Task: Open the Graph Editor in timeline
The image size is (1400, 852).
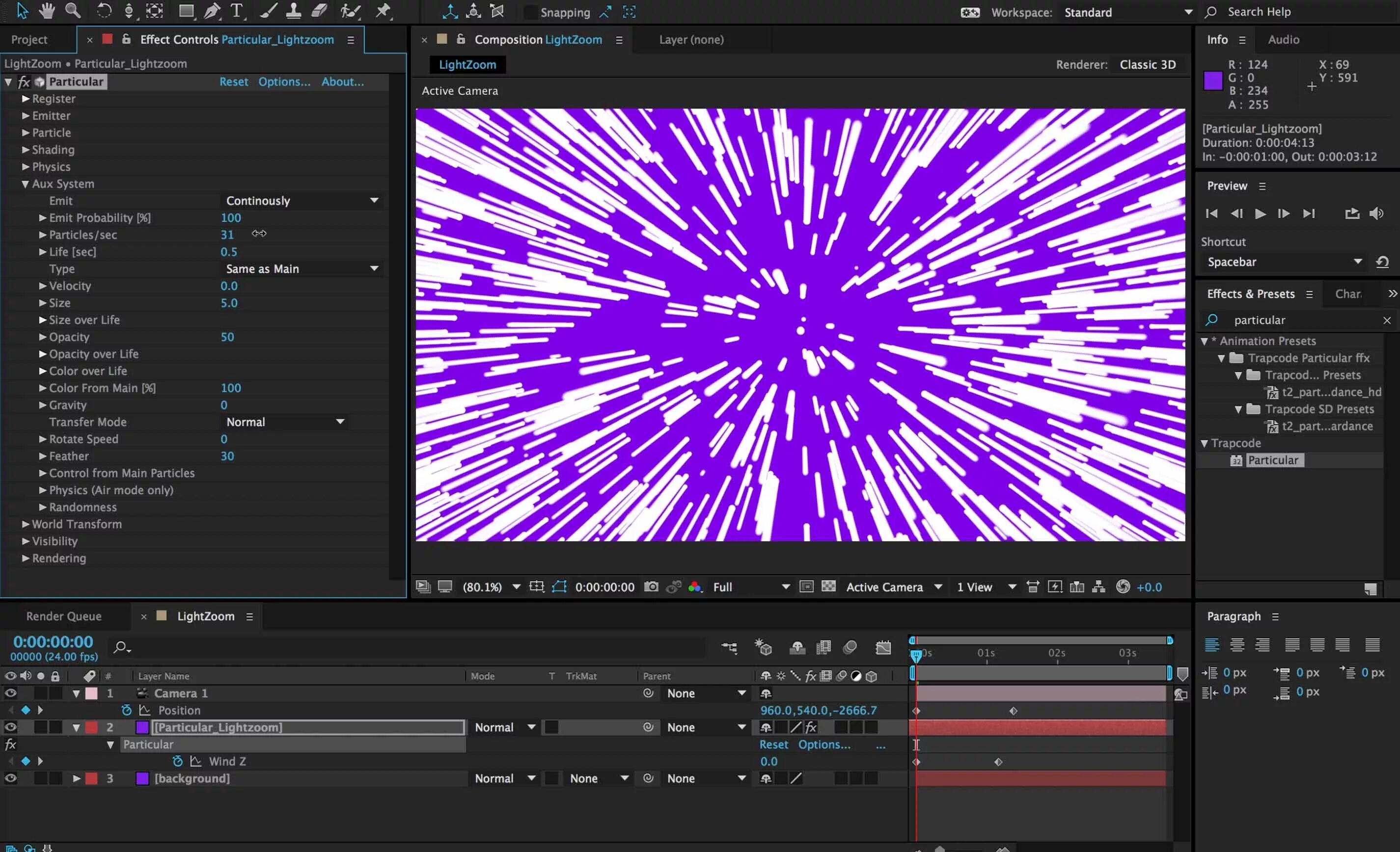Action: [x=882, y=647]
